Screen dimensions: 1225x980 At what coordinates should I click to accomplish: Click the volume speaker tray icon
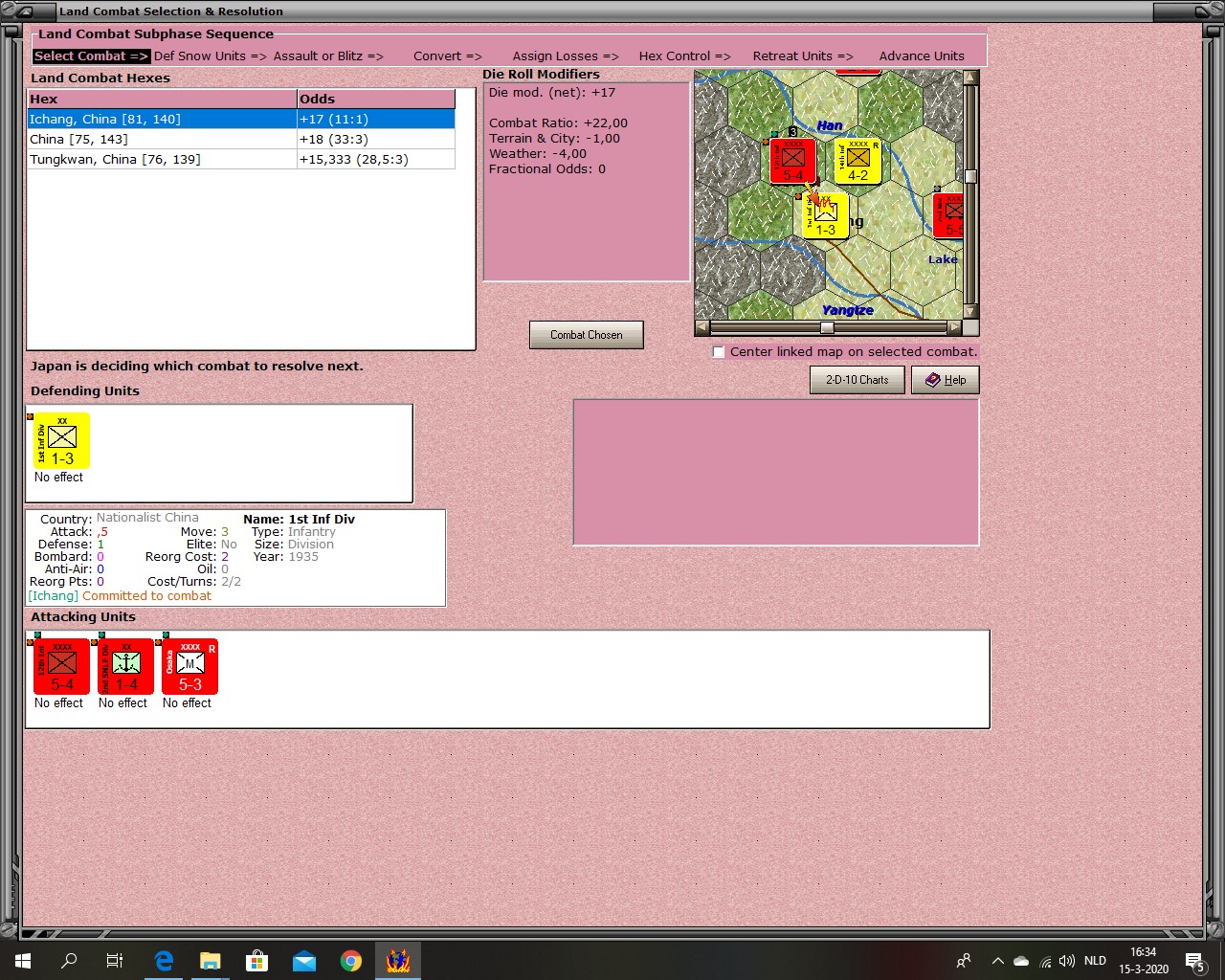click(1067, 961)
